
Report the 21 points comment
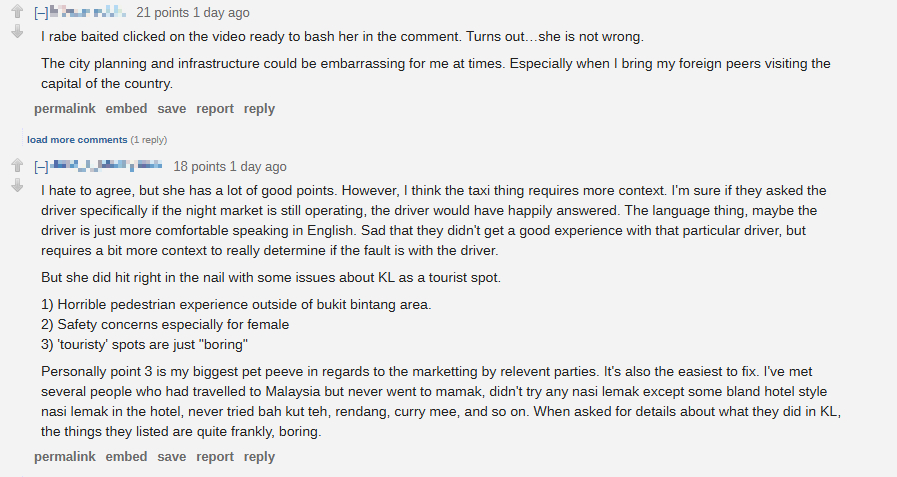[215, 108]
